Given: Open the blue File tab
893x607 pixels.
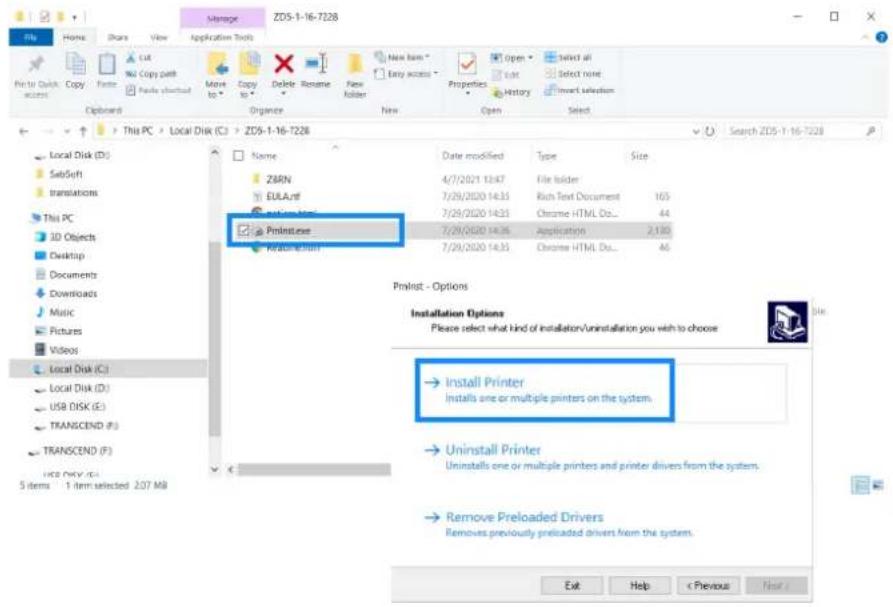Looking at the screenshot, I should (31, 37).
